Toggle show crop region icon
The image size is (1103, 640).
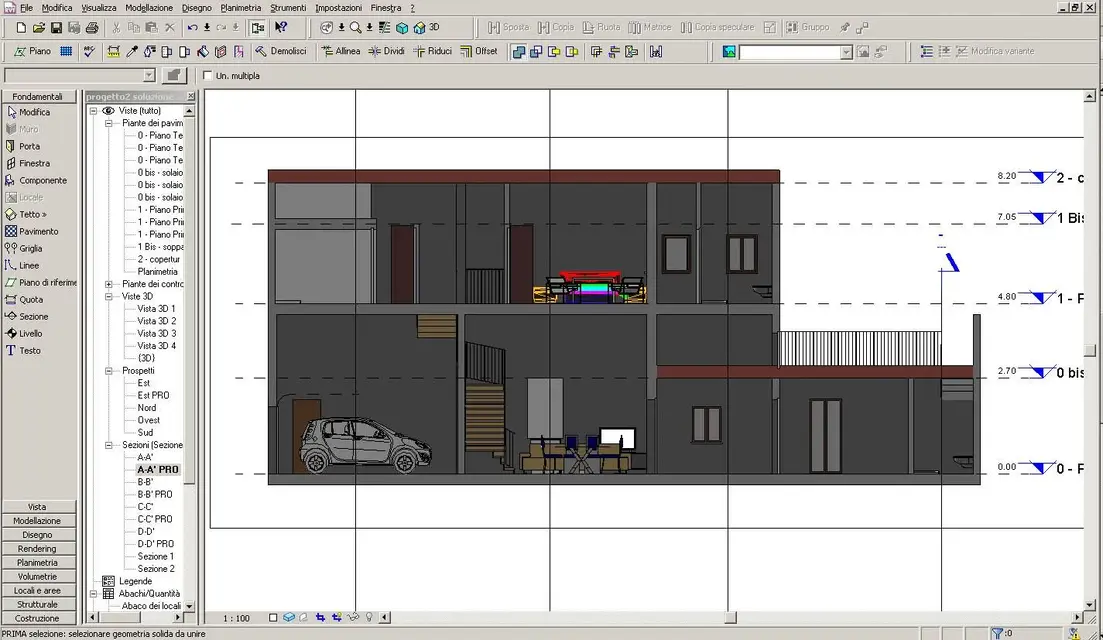(x=336, y=617)
